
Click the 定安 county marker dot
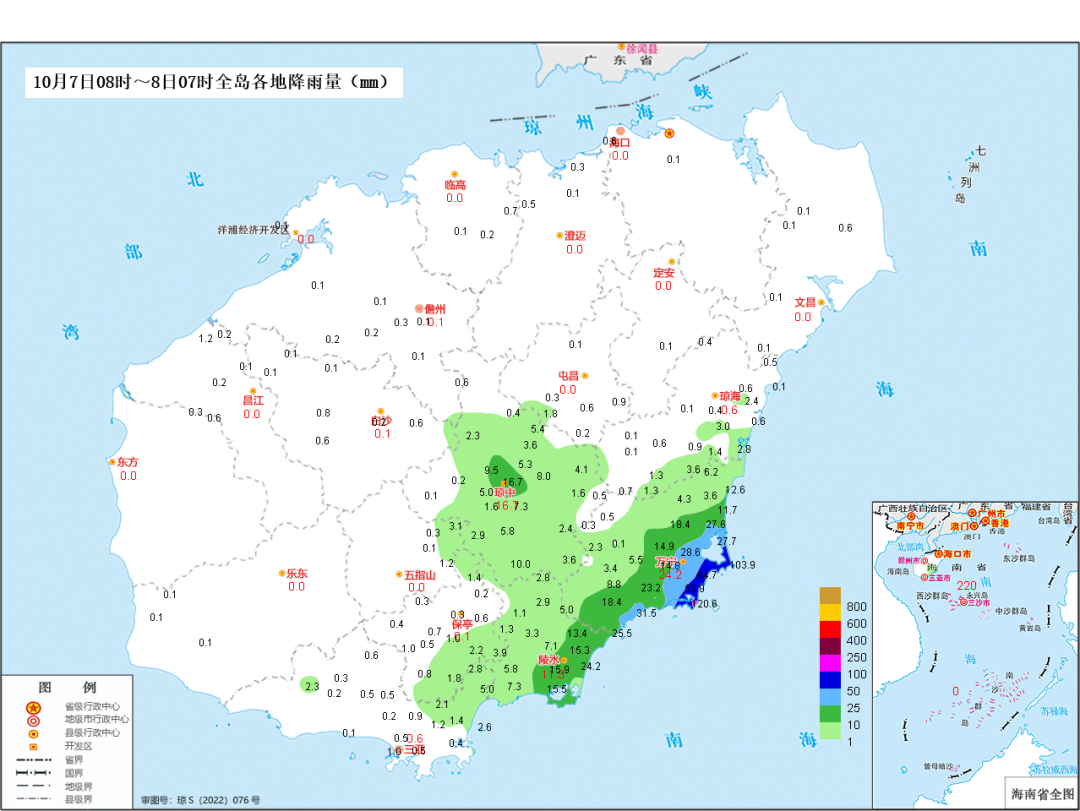click(x=672, y=262)
